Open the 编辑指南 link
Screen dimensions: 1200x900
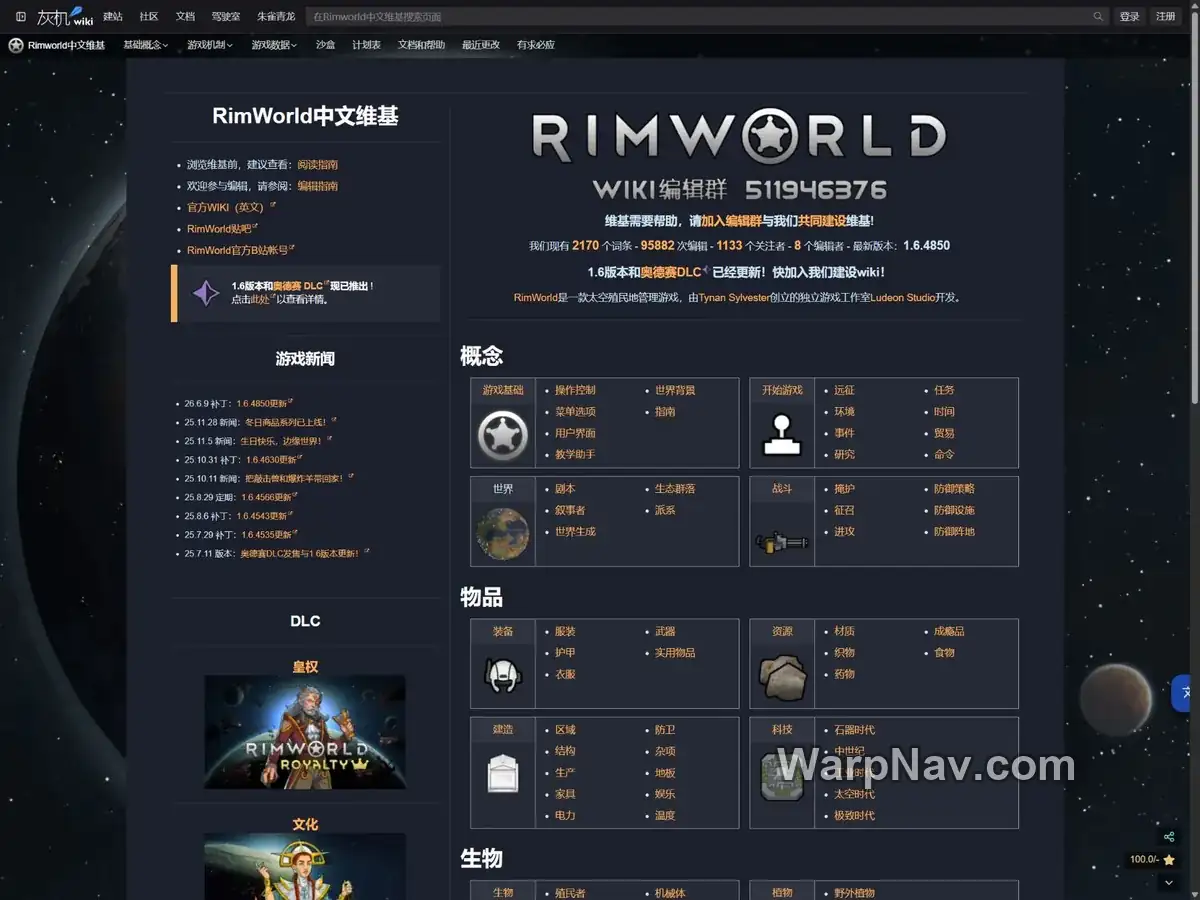tap(317, 186)
